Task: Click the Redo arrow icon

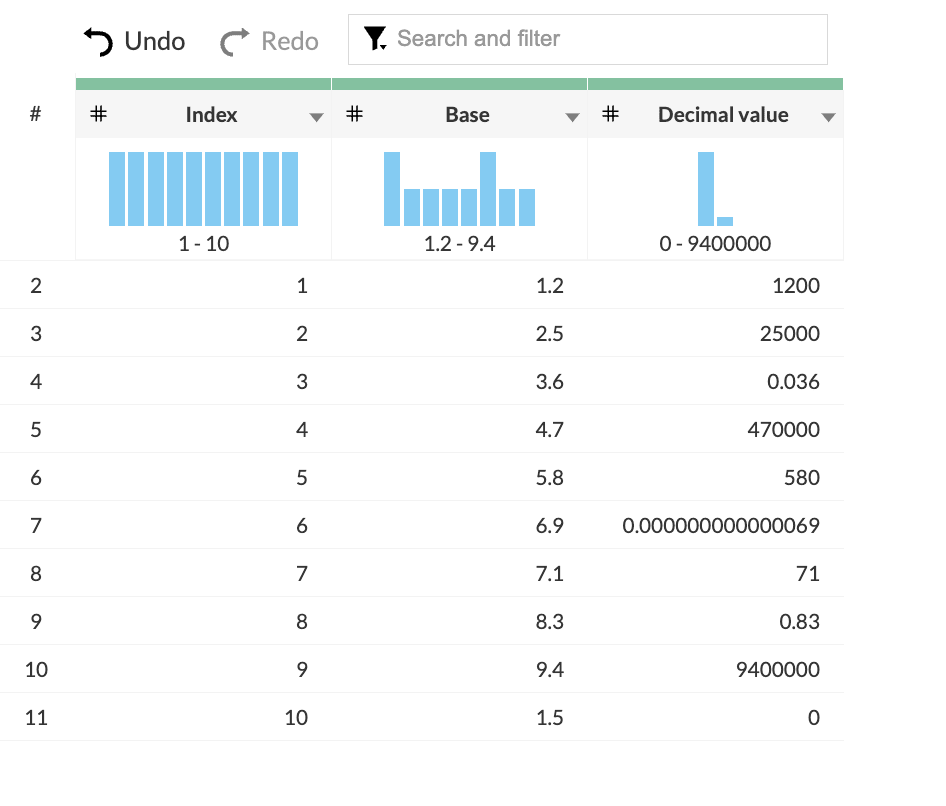Action: tap(235, 41)
